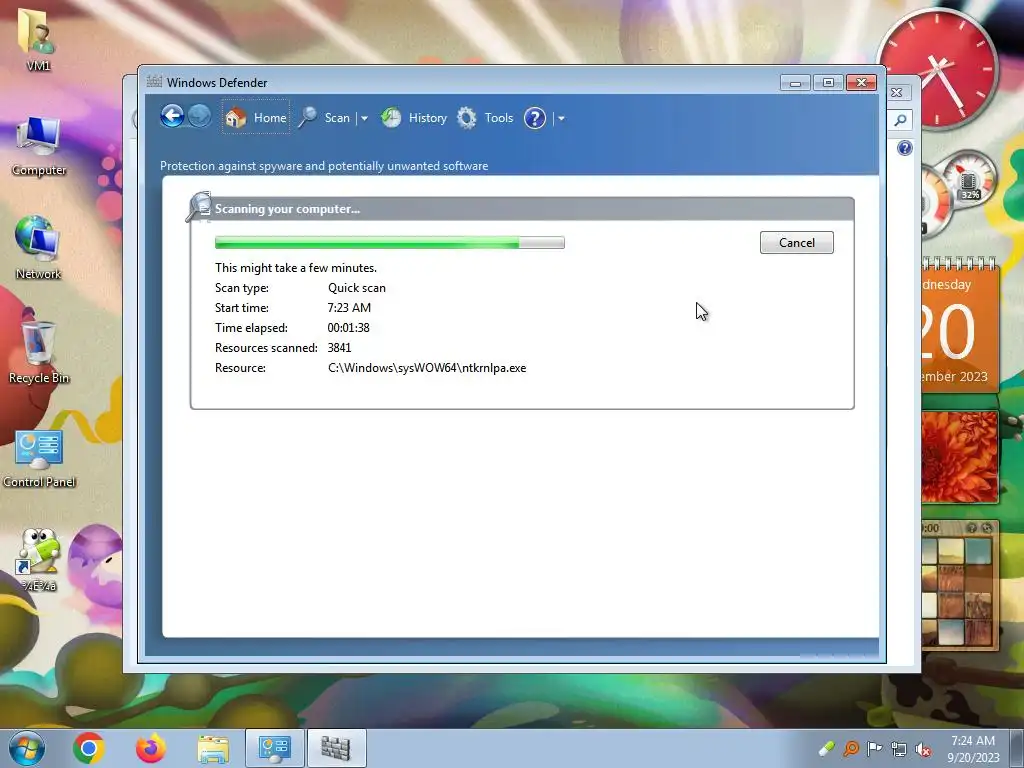The image size is (1024, 768).
Task: Select the Recycle Bin desktop icon
Action: click(39, 353)
